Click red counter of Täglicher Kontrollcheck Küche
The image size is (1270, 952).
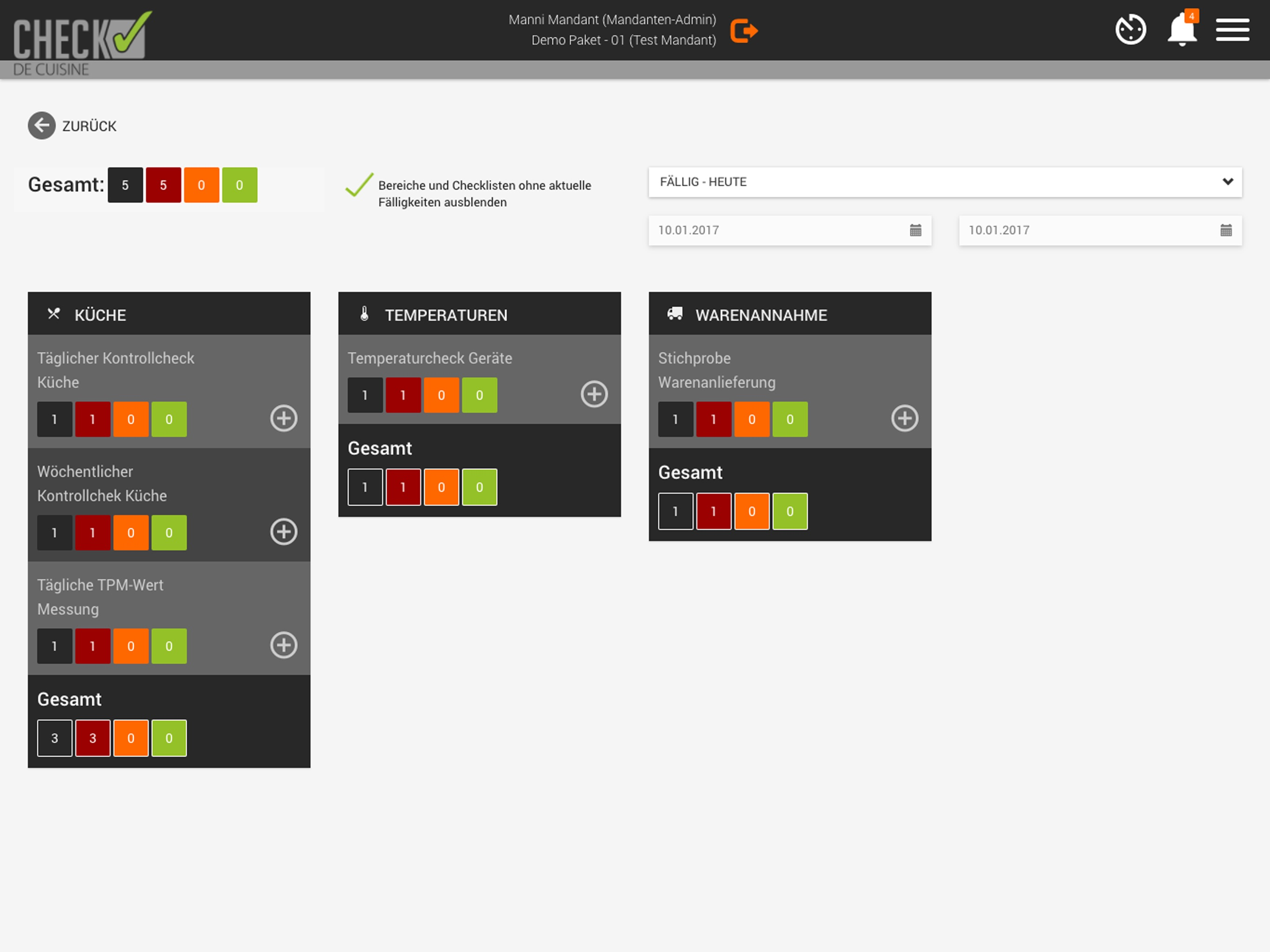coord(93,419)
